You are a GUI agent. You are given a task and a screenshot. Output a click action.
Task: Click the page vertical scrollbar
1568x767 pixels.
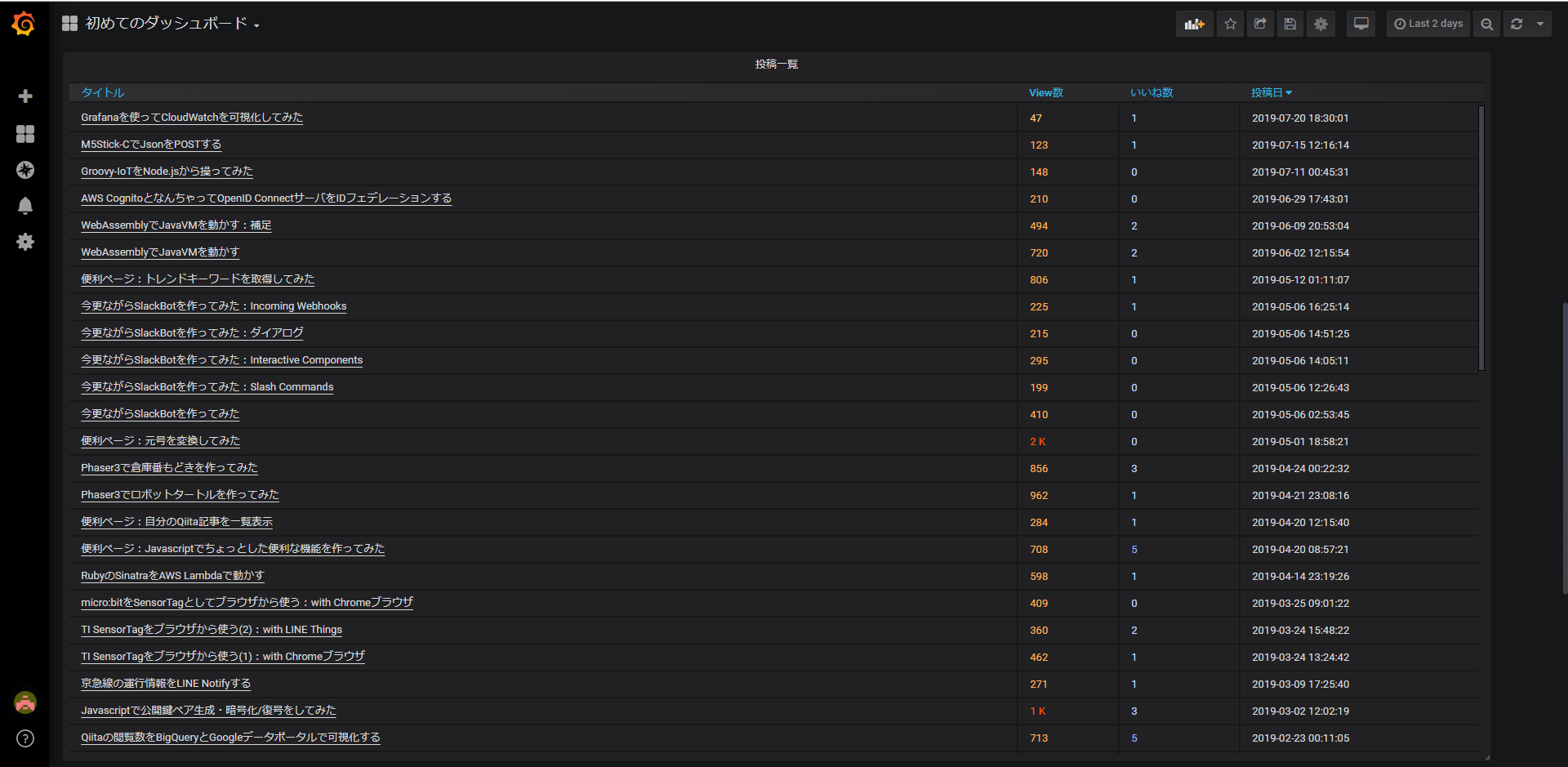click(1565, 448)
